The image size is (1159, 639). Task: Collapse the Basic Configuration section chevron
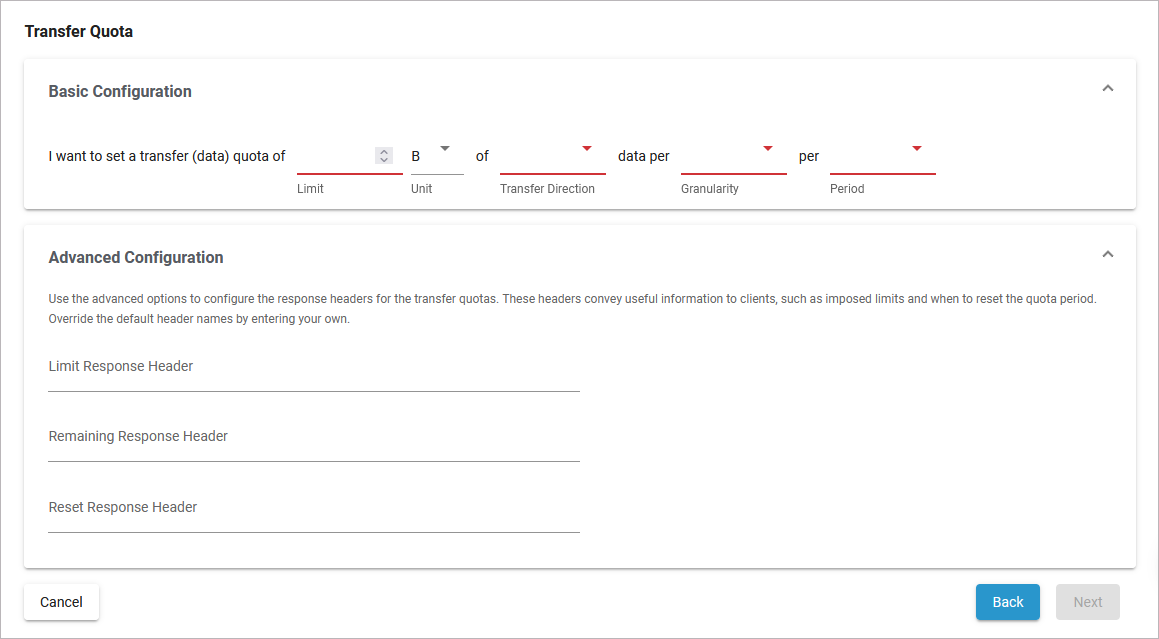pos(1107,89)
